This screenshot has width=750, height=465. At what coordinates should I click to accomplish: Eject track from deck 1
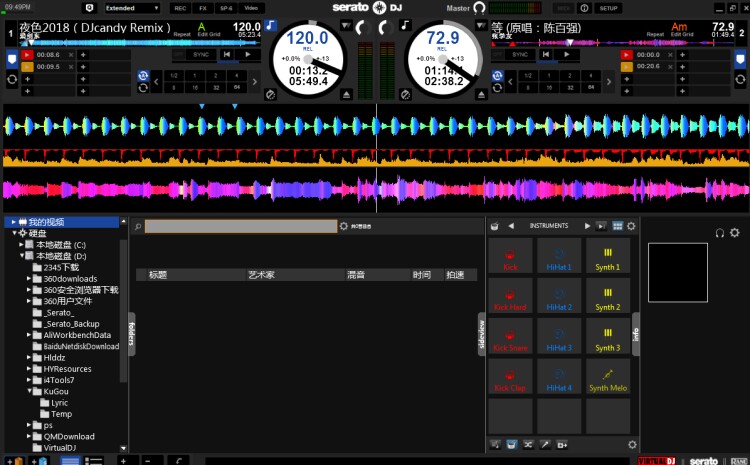347,94
